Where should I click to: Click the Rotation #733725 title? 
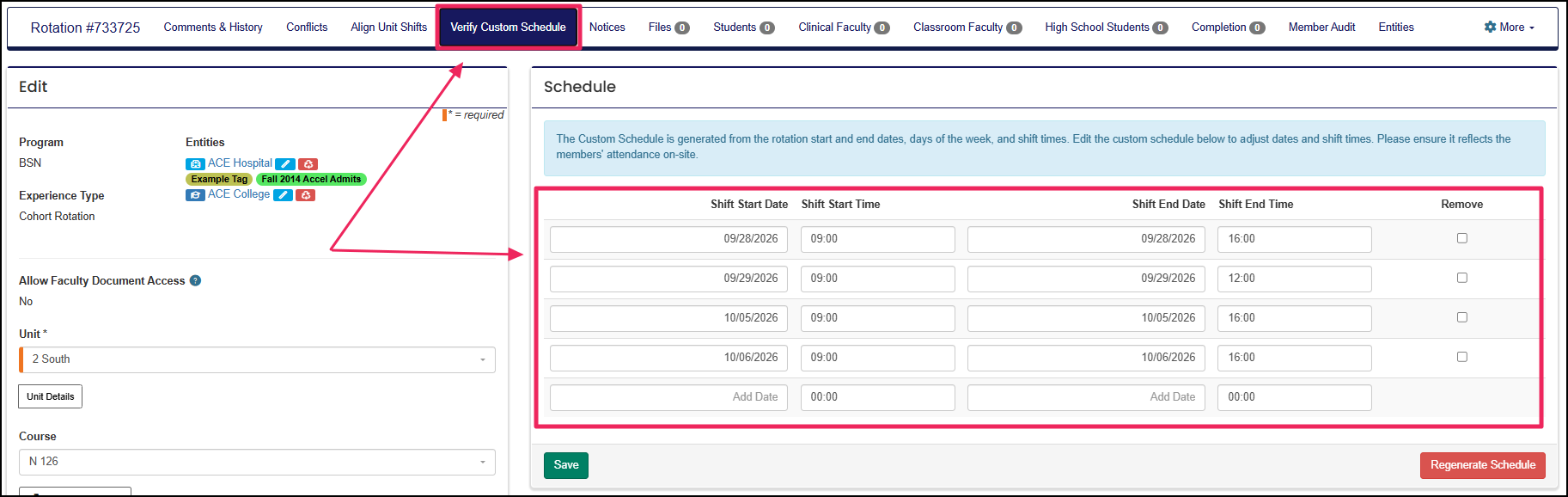click(85, 28)
